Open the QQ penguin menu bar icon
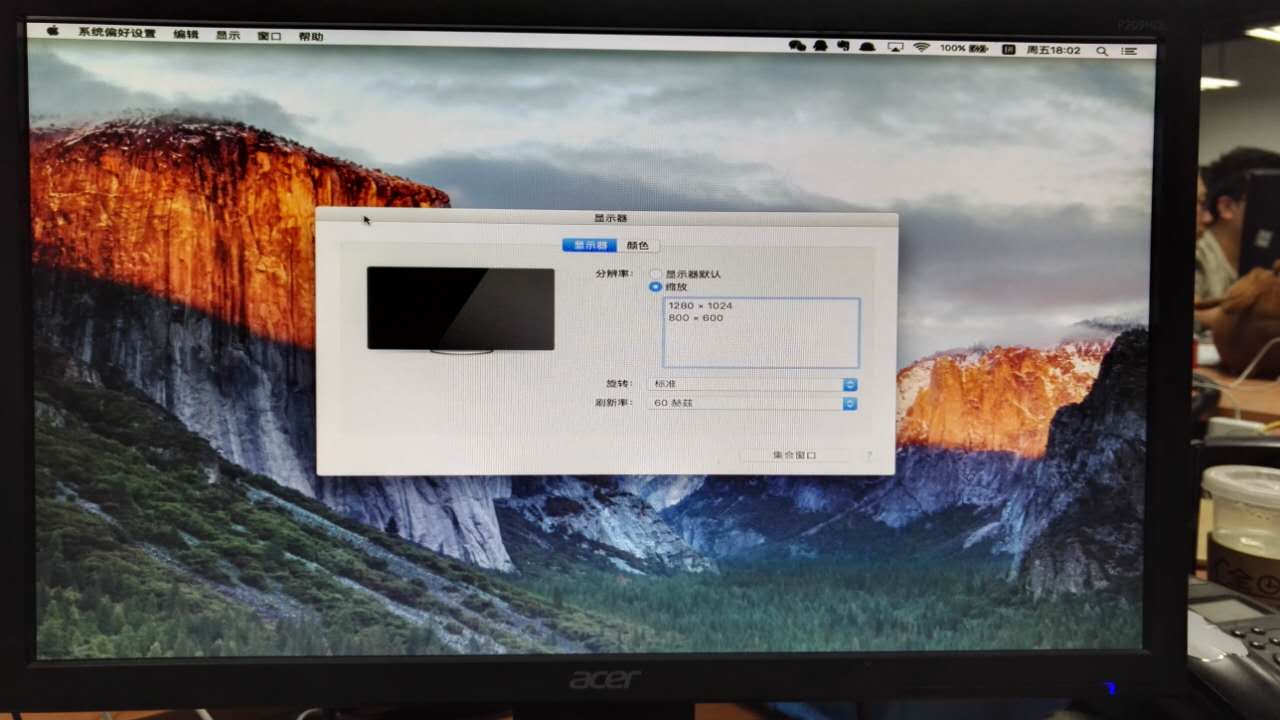This screenshot has height=720, width=1280. point(821,47)
